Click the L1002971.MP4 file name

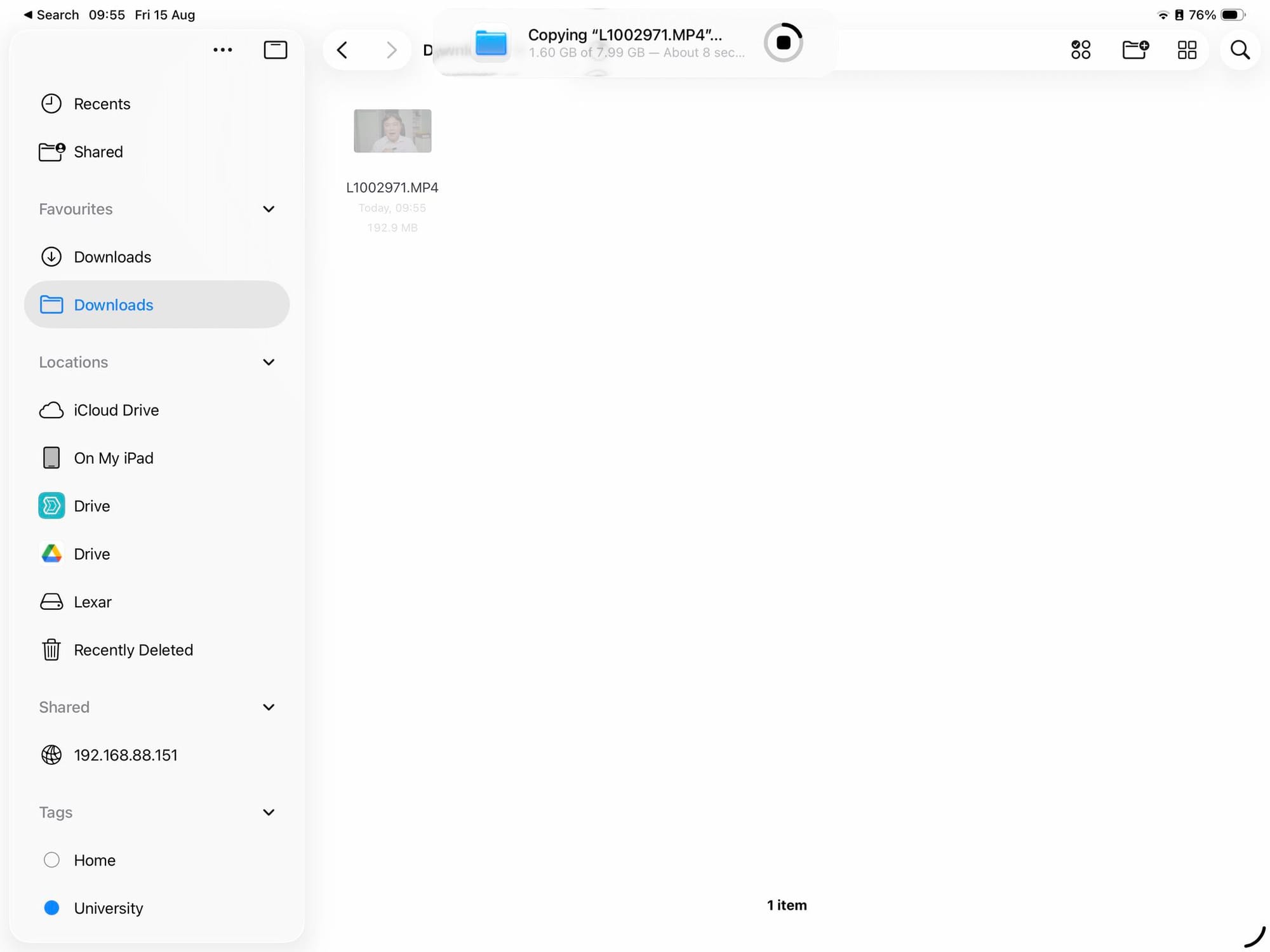[x=392, y=188]
